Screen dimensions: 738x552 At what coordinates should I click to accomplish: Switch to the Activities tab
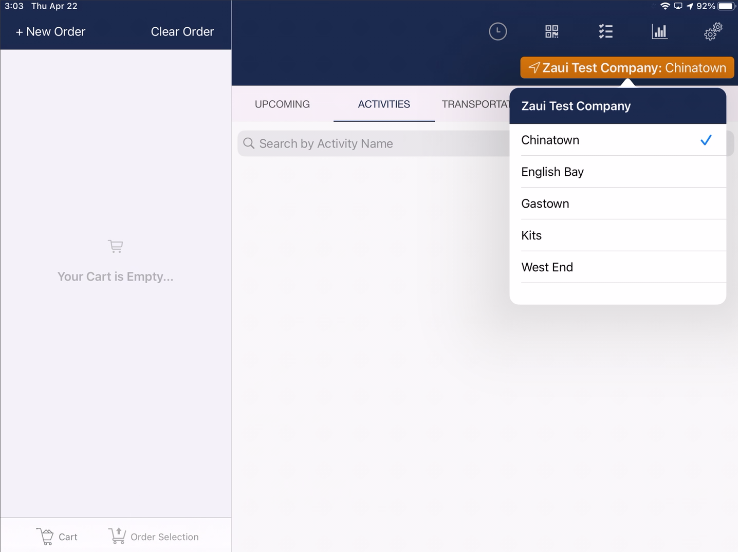[384, 104]
